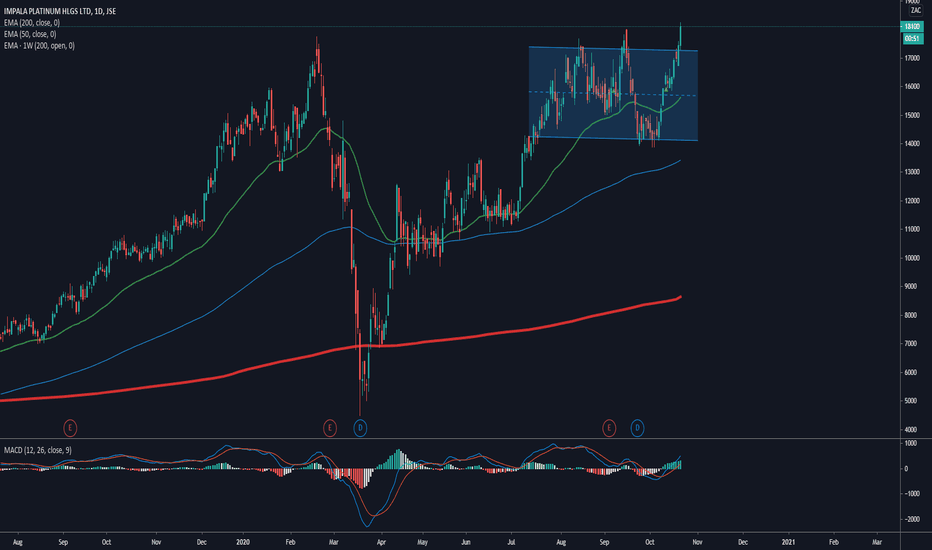Click the 17000 price axis label

[912, 58]
